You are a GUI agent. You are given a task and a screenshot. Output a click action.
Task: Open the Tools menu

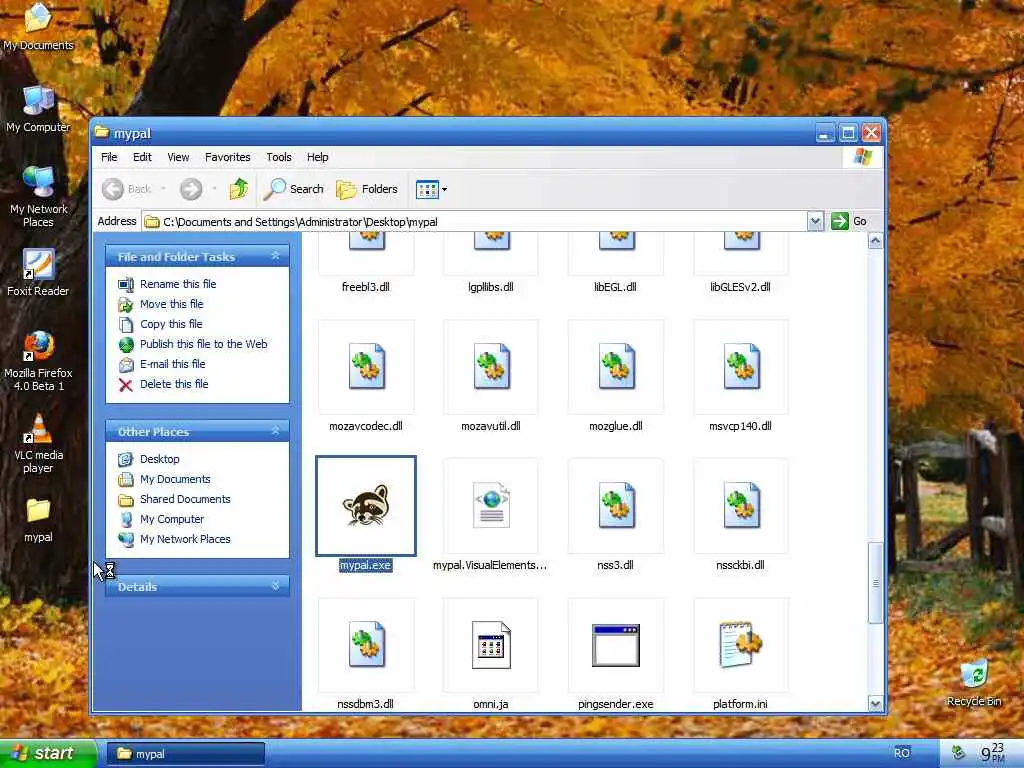click(x=279, y=157)
